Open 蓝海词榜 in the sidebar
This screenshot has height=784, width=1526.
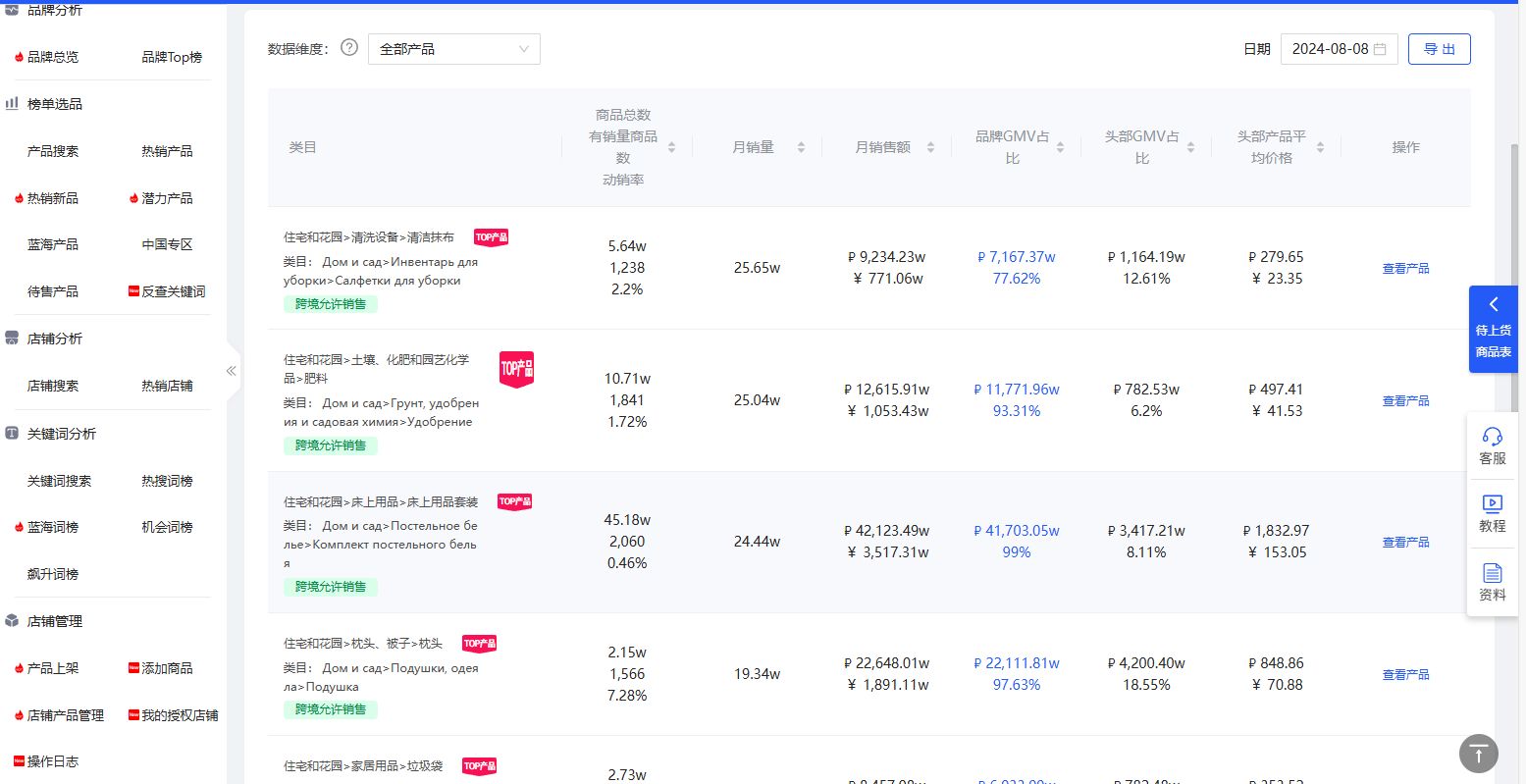[53, 527]
